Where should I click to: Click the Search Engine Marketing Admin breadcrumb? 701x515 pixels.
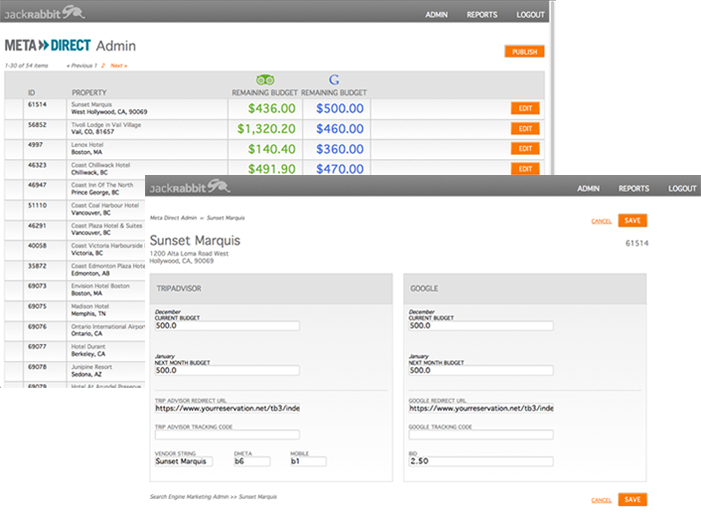pyautogui.click(x=189, y=497)
